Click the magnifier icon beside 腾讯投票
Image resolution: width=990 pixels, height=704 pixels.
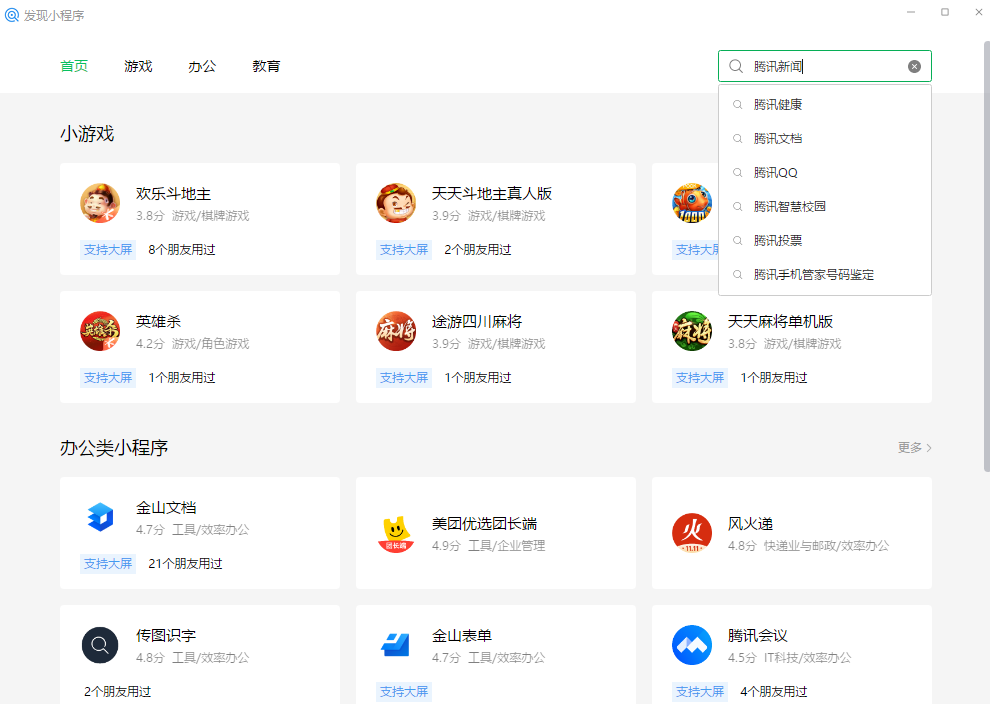click(737, 241)
